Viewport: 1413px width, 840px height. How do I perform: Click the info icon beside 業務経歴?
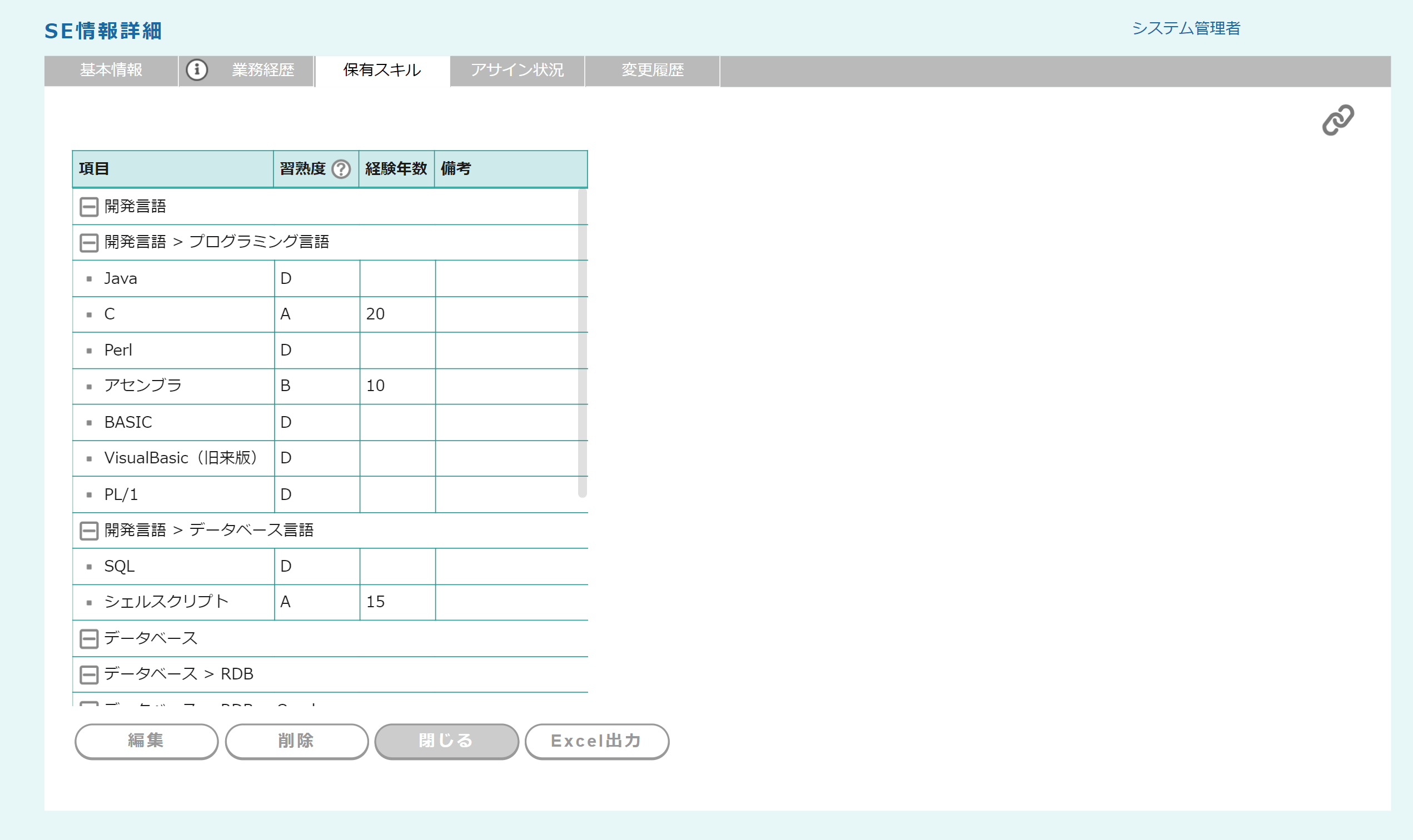click(x=197, y=69)
